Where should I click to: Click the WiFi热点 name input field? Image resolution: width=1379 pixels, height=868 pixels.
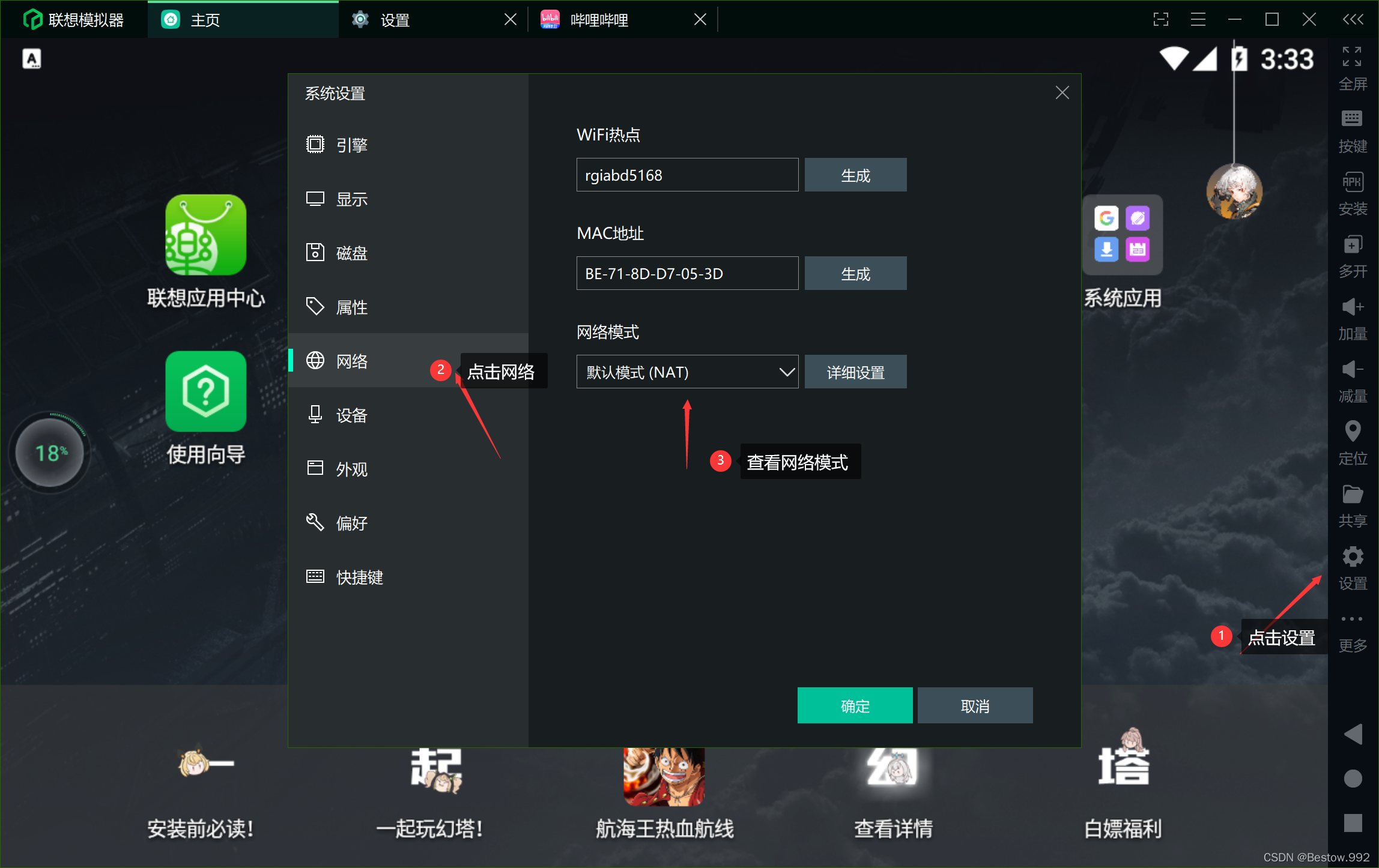(x=687, y=175)
